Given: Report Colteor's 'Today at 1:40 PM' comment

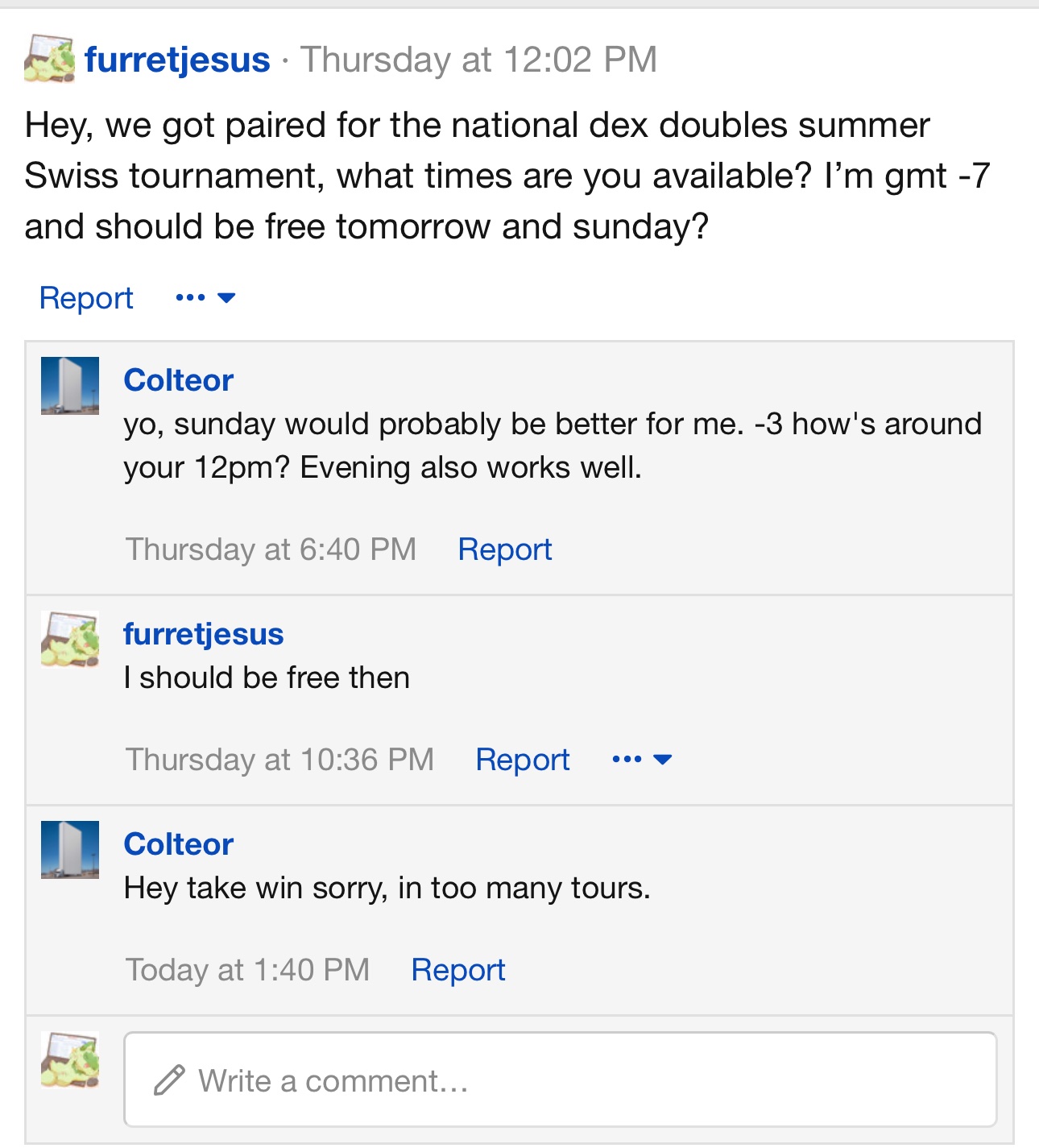Looking at the screenshot, I should [458, 970].
